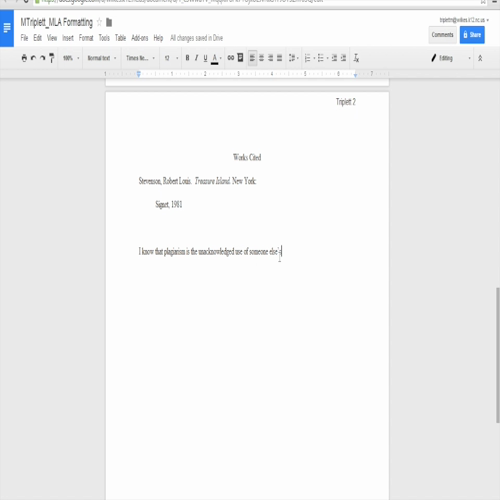The height and width of the screenshot is (500, 500).
Task: Click the 'Works Cited' heading
Action: (x=247, y=157)
